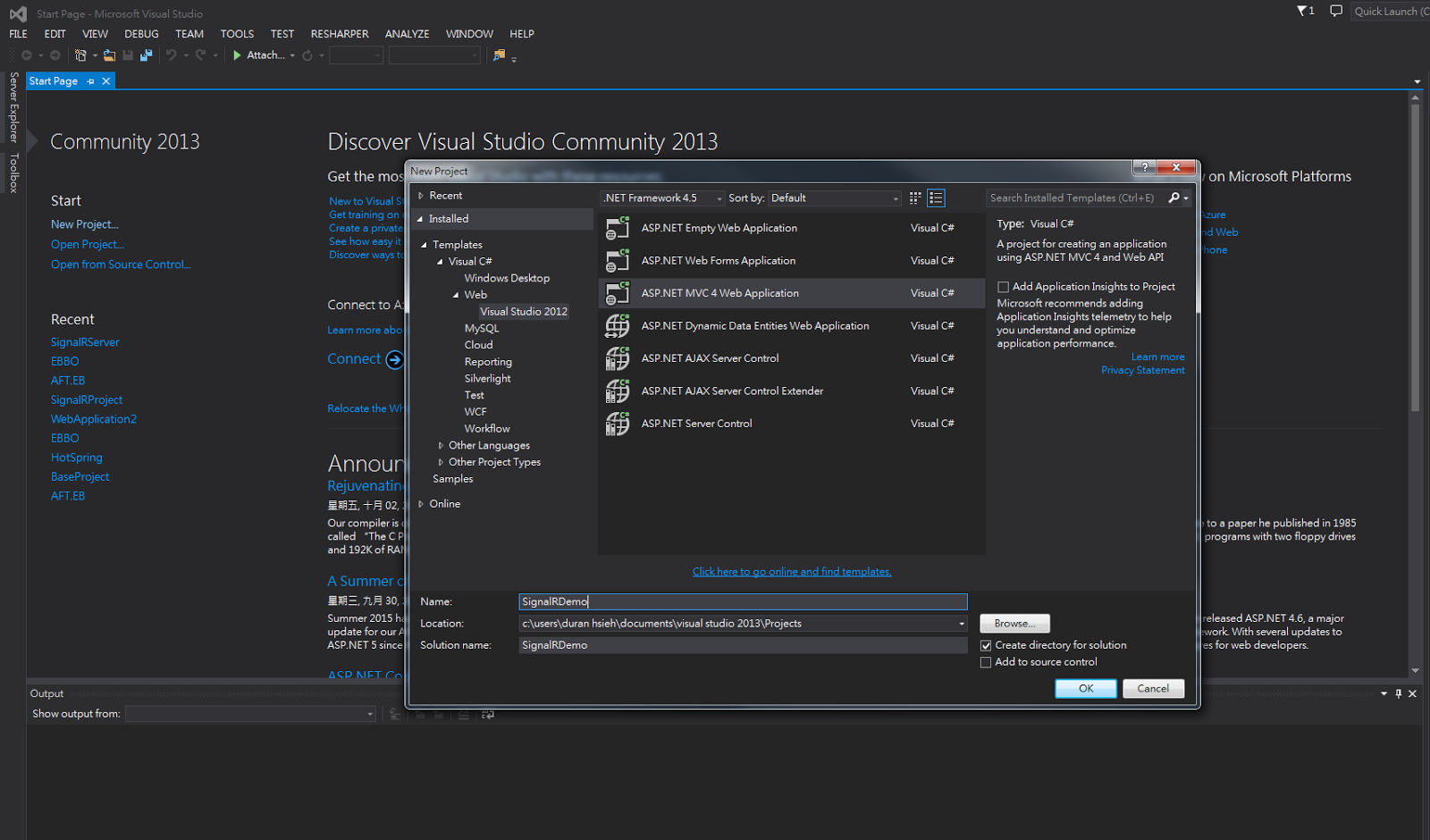1430x840 pixels.
Task: Collapse the Installed node
Action: [420, 219]
